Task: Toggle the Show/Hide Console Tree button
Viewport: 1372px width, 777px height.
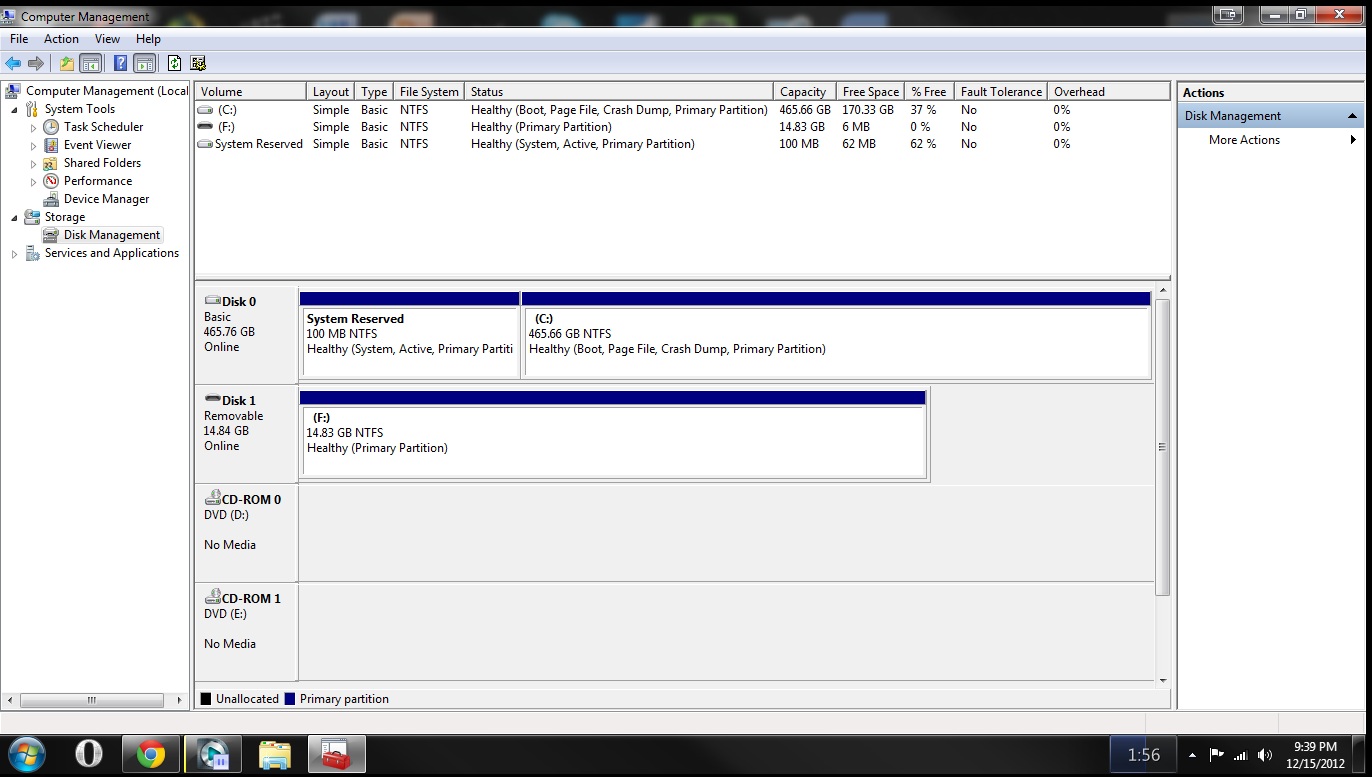Action: [x=91, y=63]
